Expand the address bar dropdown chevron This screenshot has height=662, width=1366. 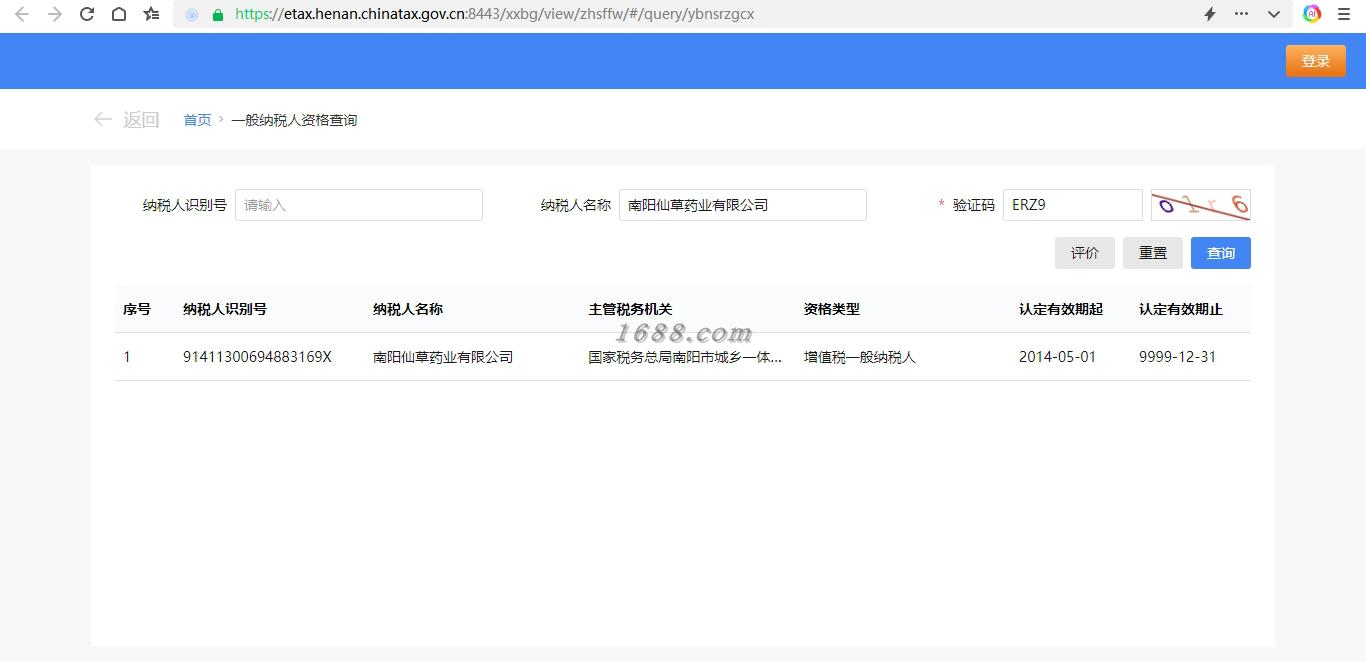click(x=1274, y=14)
